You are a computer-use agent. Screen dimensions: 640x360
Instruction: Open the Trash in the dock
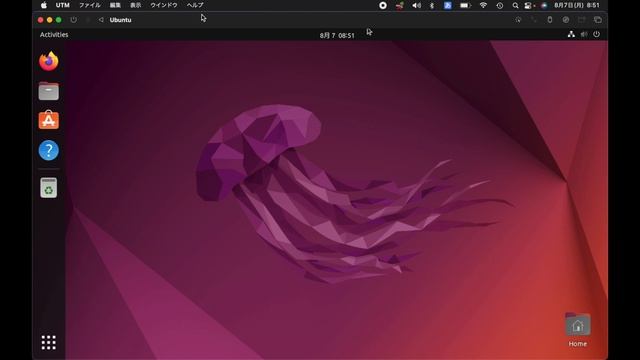(x=49, y=188)
